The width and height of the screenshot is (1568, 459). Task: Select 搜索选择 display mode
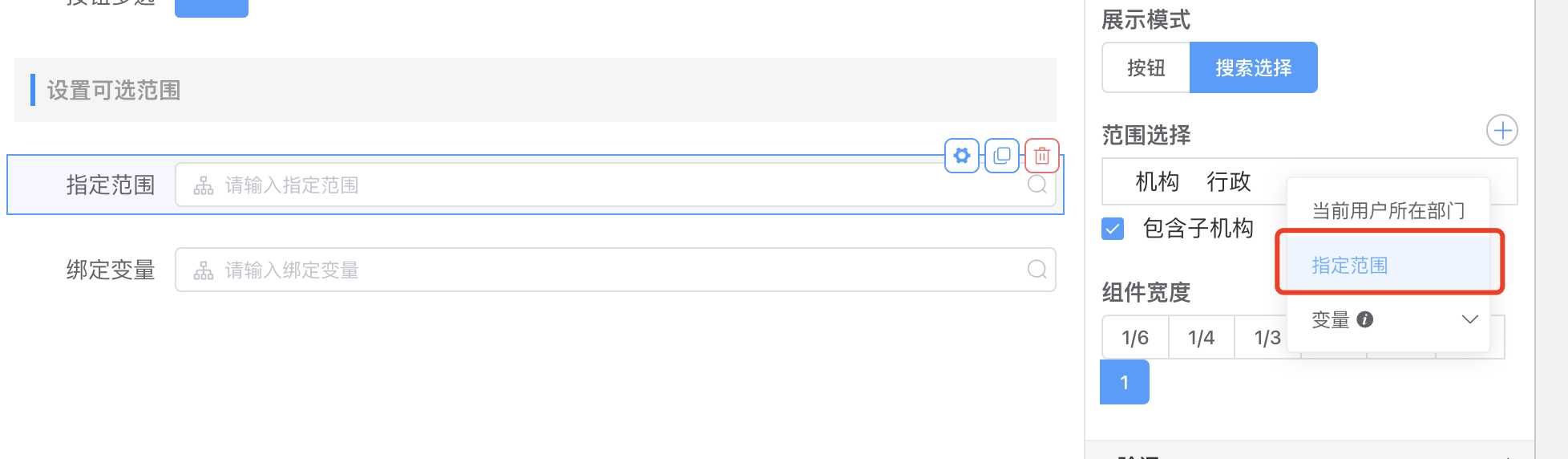click(x=1253, y=67)
